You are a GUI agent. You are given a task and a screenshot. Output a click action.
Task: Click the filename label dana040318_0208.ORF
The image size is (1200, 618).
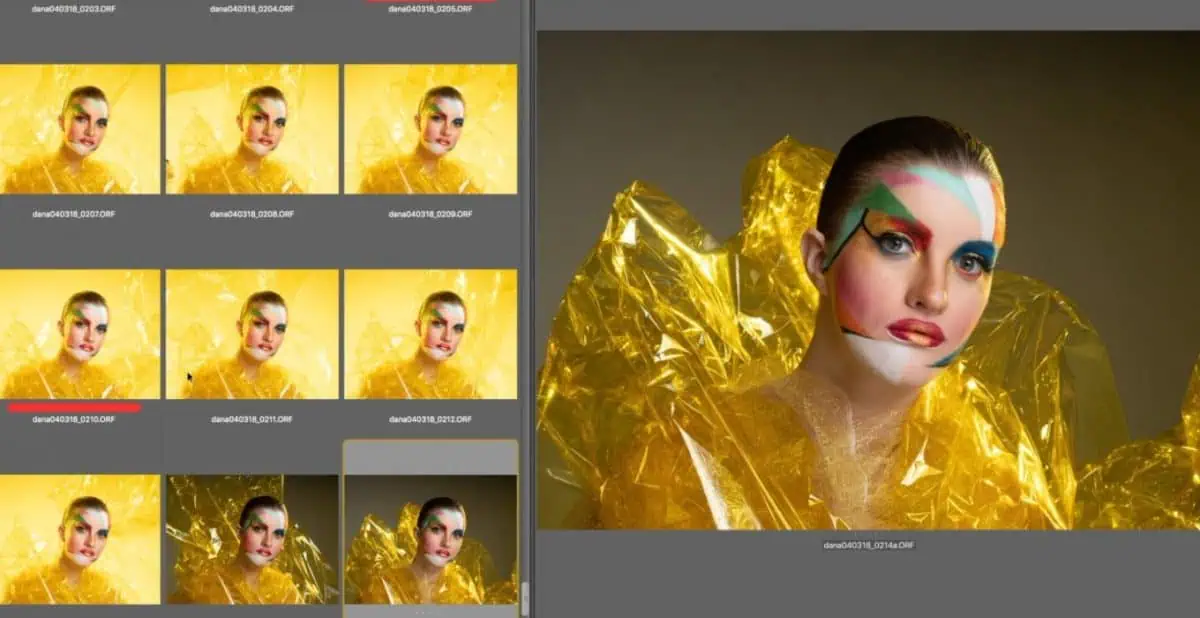pos(252,214)
